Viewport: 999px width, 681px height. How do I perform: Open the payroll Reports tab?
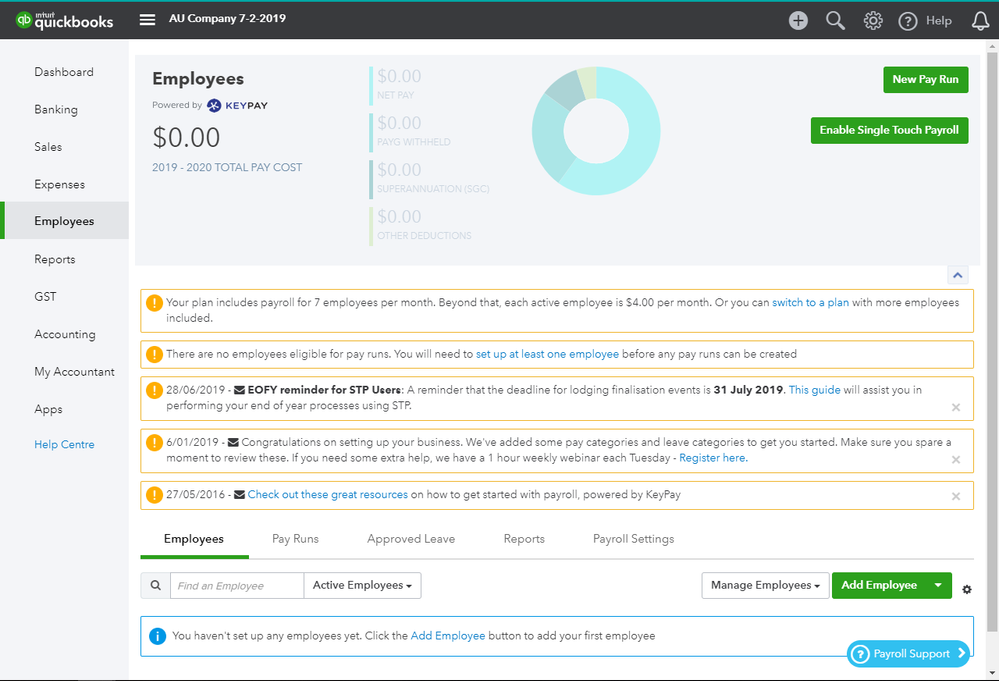[x=524, y=539]
